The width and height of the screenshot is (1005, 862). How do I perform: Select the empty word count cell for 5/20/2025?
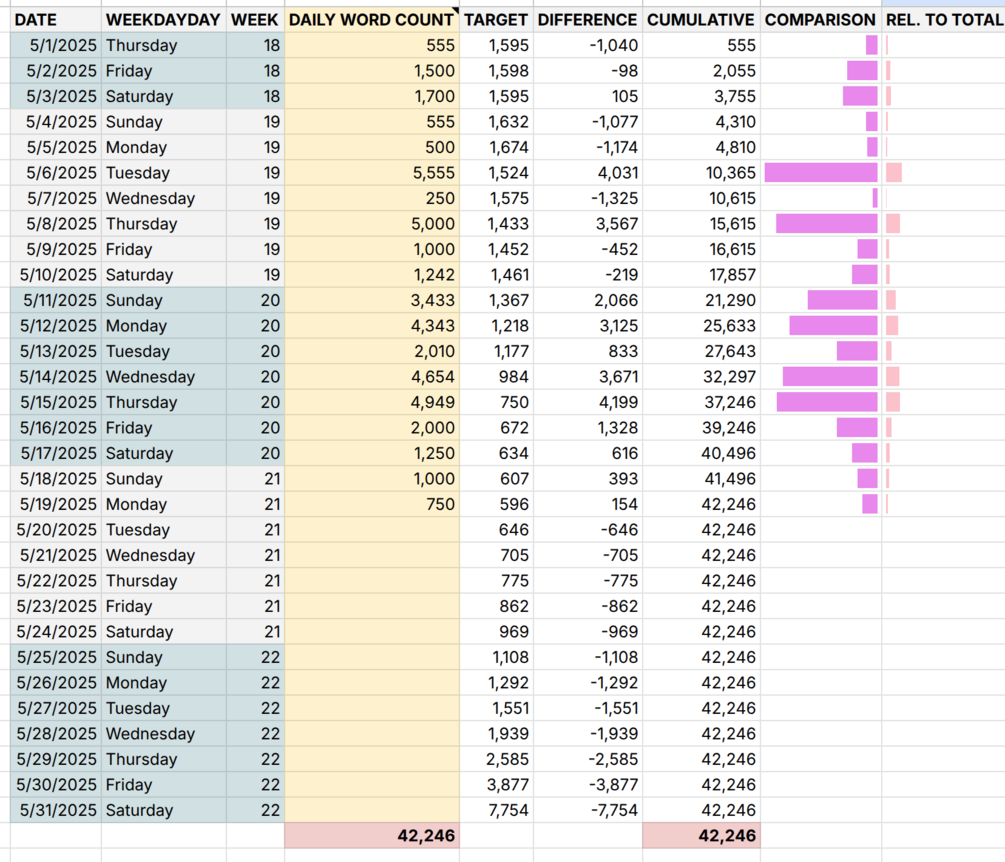coord(372,530)
